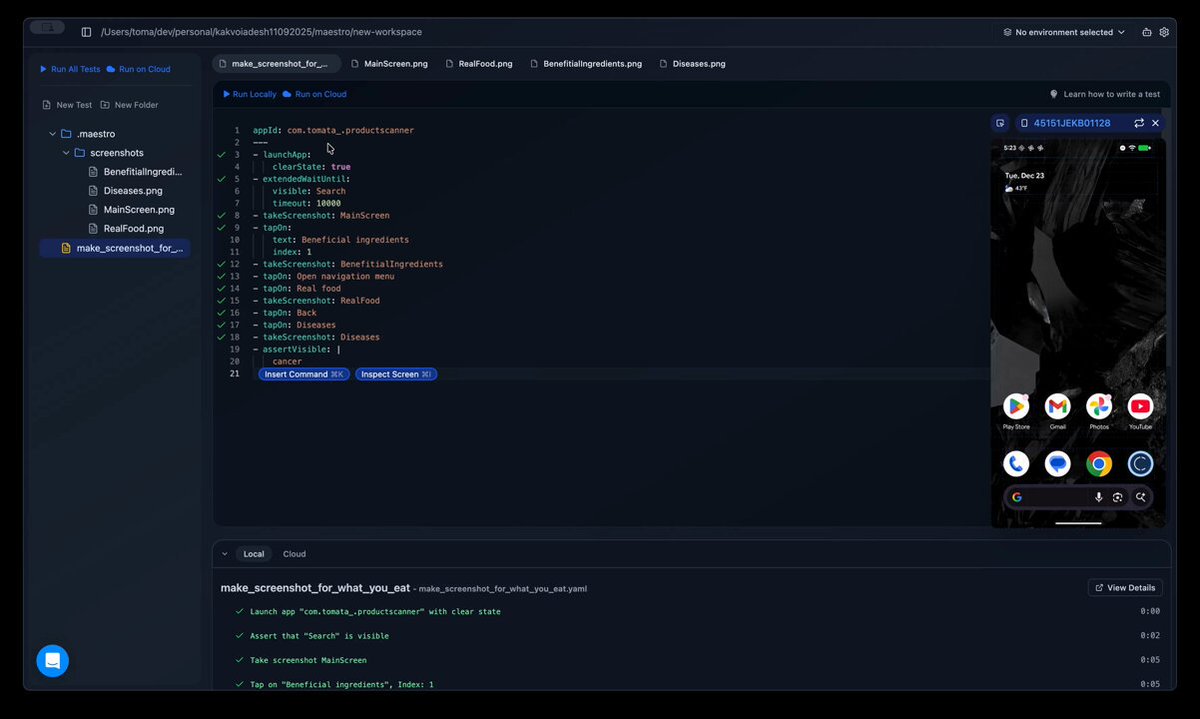The height and width of the screenshot is (719, 1200).
Task: Click Run All Tests
Action: [x=70, y=69]
